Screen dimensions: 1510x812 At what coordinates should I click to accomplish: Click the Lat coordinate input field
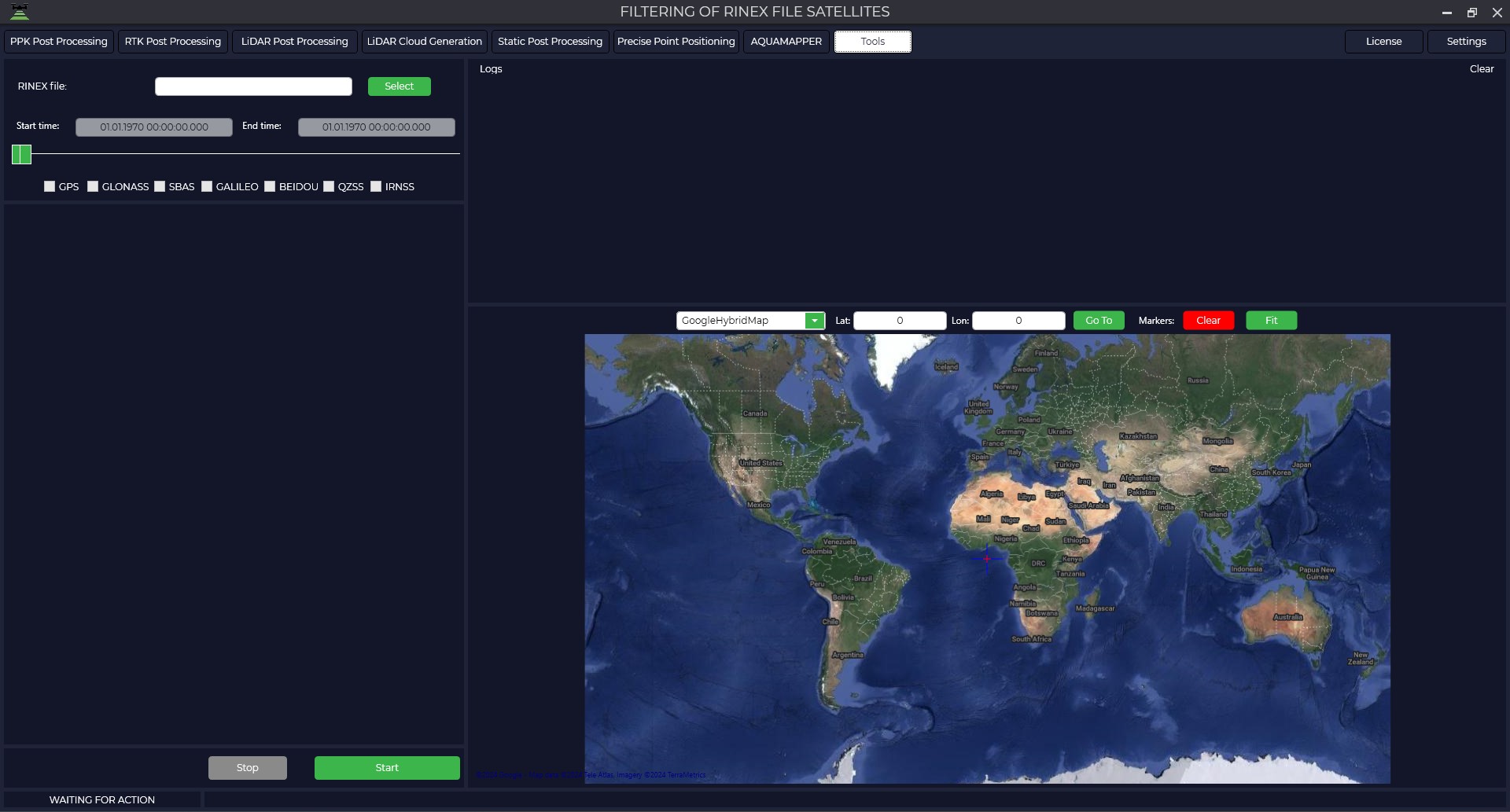[x=900, y=321]
